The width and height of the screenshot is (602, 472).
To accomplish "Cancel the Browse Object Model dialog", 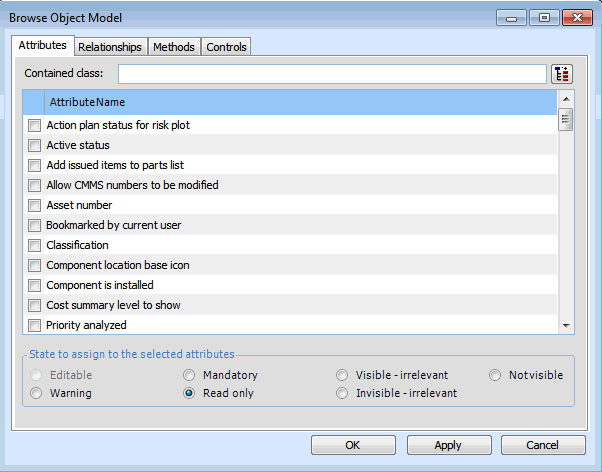I will pyautogui.click(x=543, y=445).
